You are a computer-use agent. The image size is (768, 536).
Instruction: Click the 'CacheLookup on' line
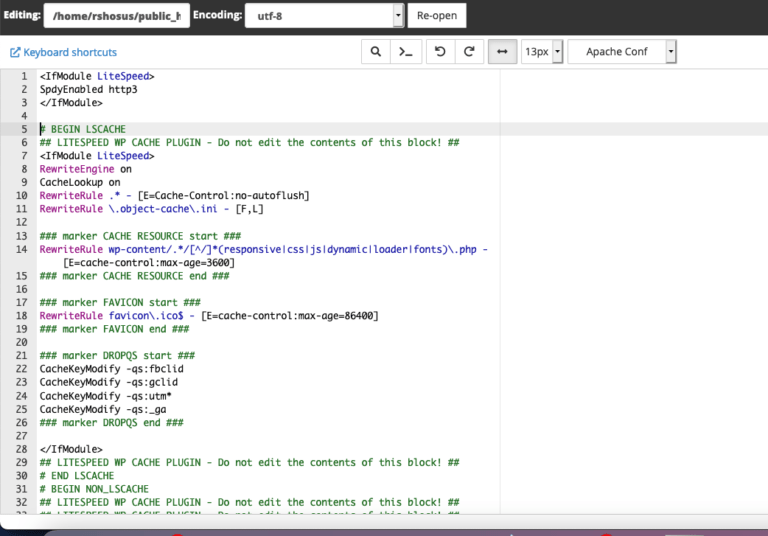click(80, 182)
